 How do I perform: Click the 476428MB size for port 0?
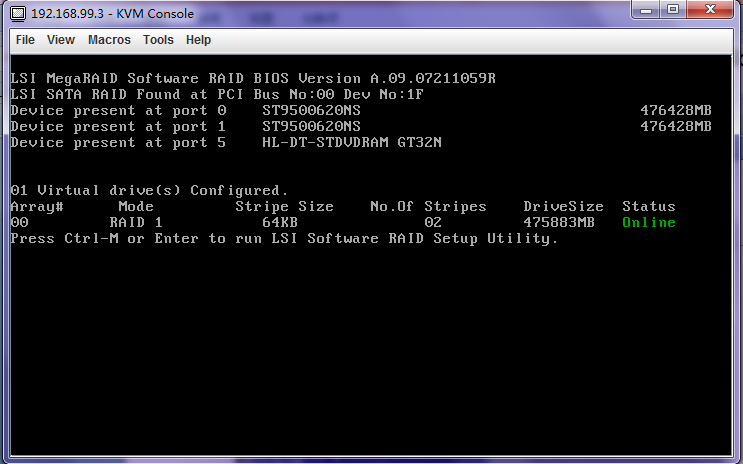coord(676,110)
